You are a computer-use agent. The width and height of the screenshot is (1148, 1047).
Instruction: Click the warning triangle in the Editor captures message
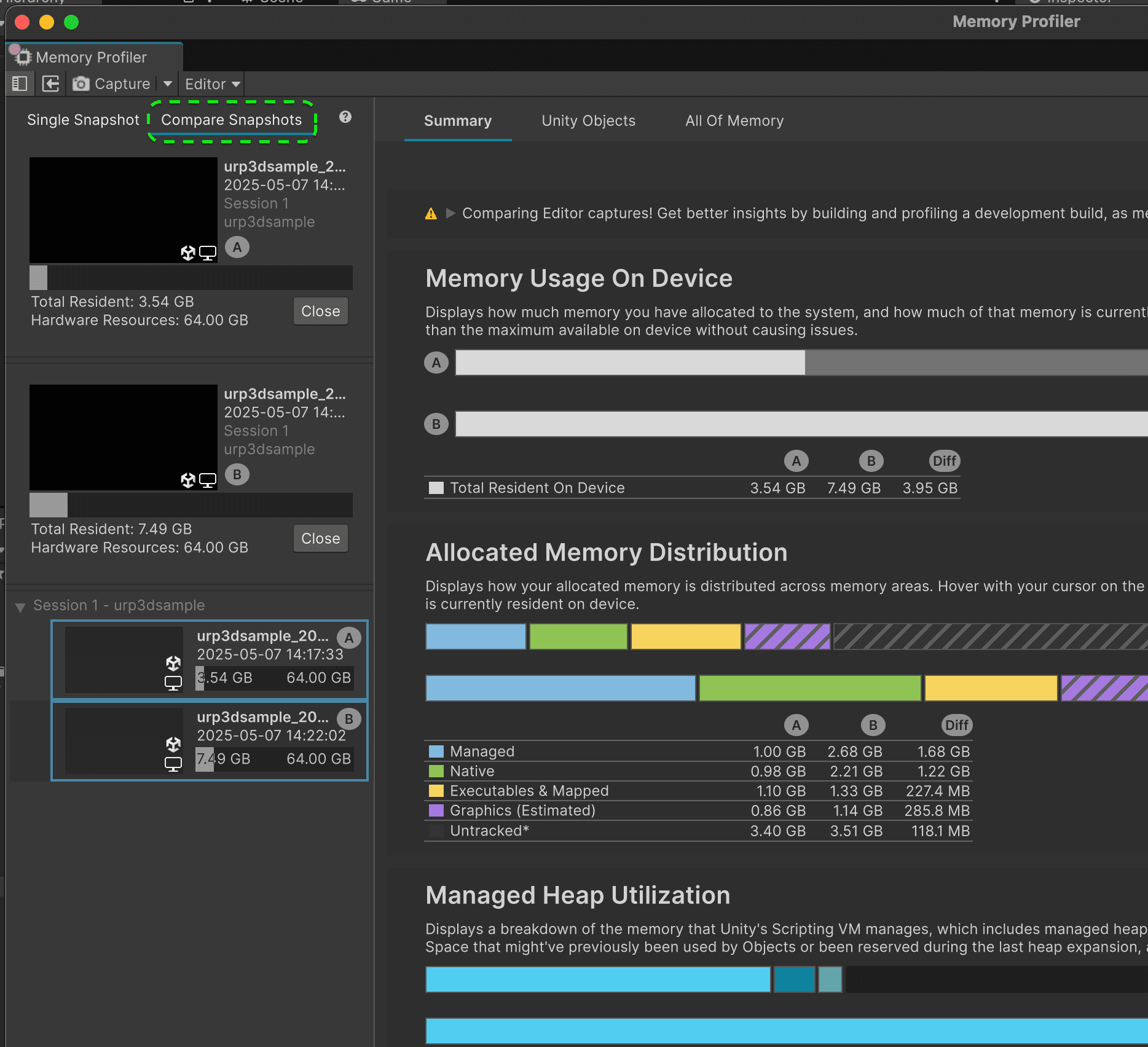[431, 213]
